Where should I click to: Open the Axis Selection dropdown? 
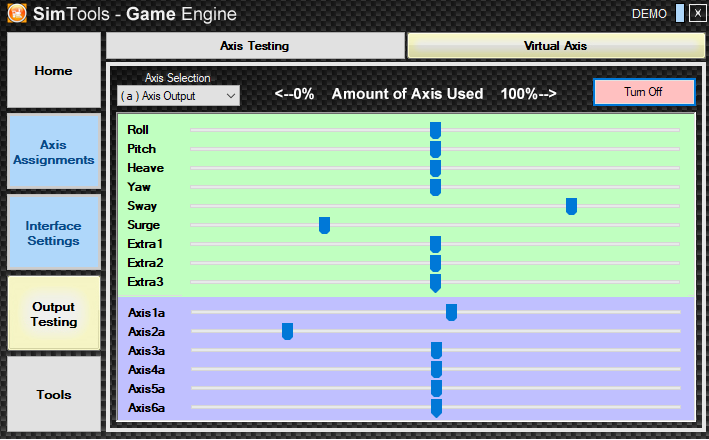point(177,96)
